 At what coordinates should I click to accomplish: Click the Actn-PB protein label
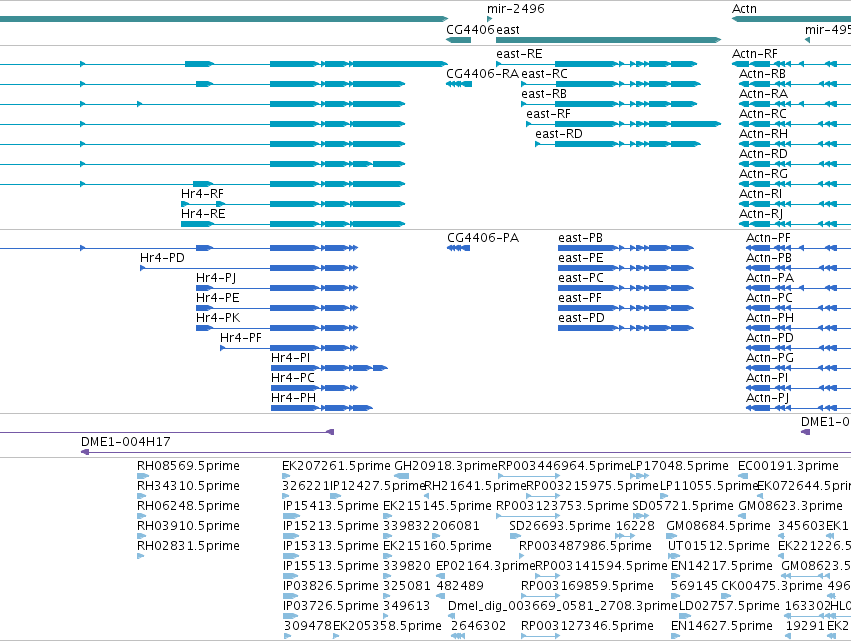coord(769,258)
